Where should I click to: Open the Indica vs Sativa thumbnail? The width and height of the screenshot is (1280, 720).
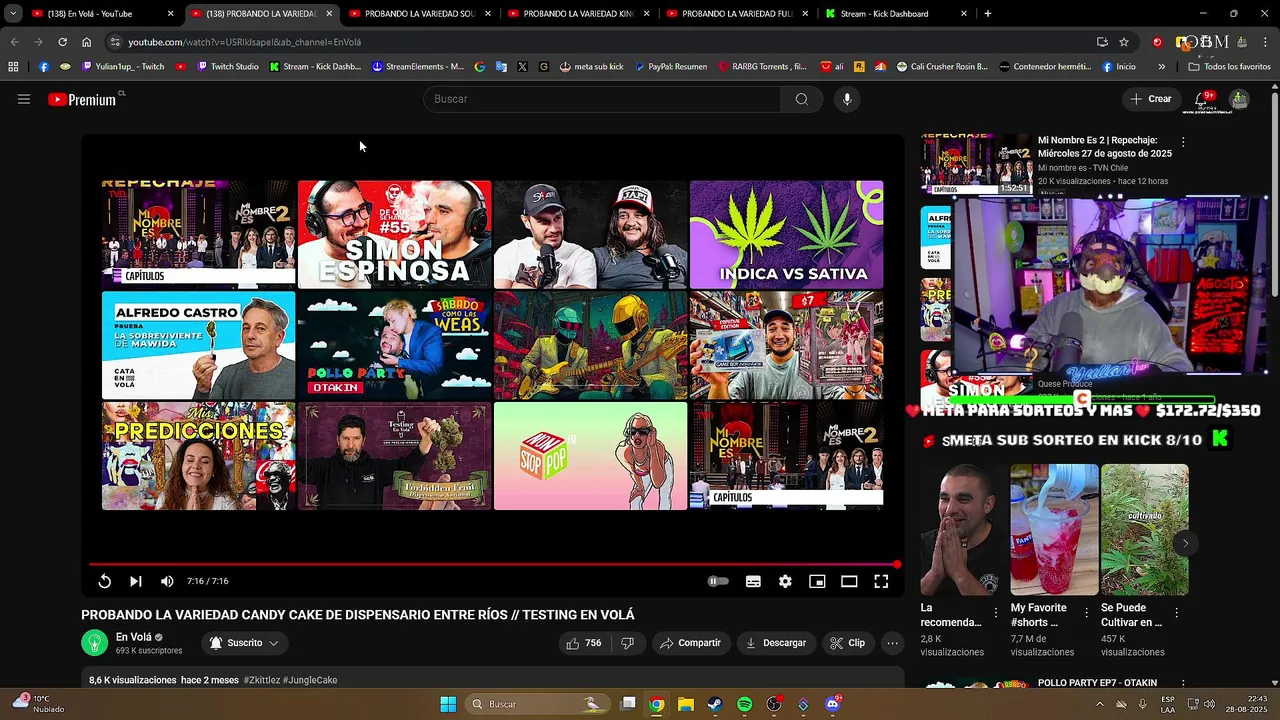pyautogui.click(x=786, y=234)
